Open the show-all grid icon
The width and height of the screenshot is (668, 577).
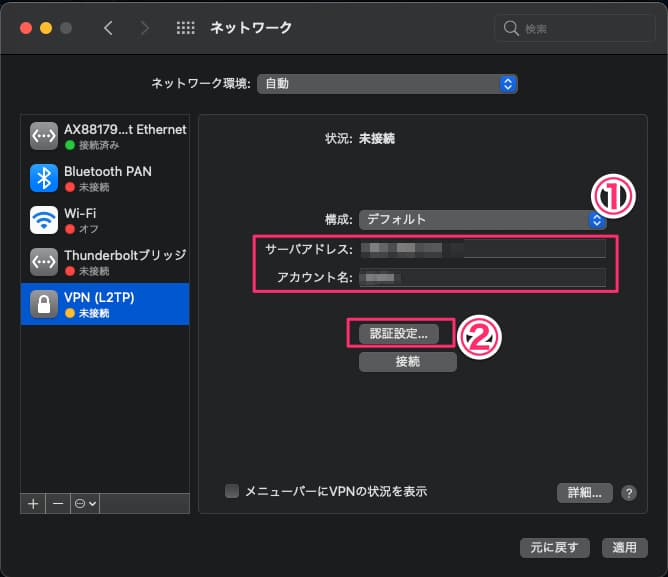click(x=185, y=28)
